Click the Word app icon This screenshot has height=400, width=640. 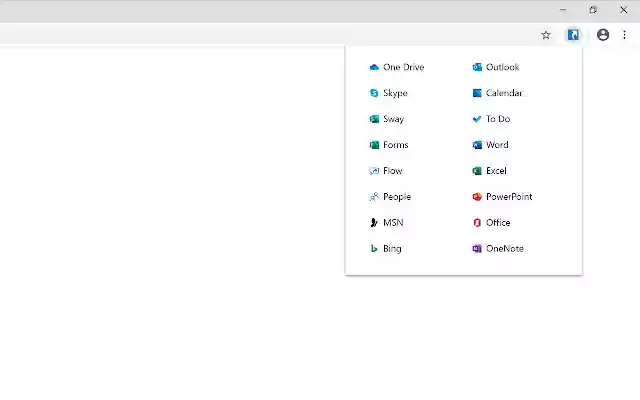tap(477, 145)
